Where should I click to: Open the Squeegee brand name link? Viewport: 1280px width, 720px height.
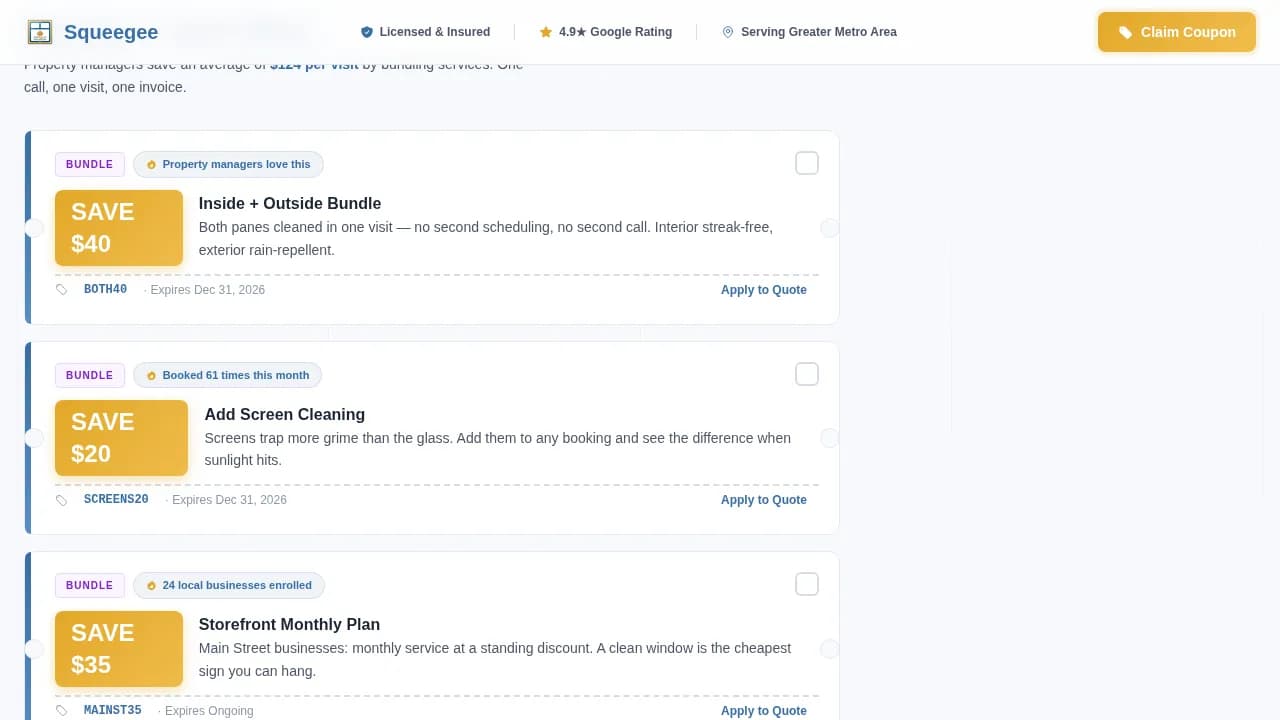click(111, 32)
